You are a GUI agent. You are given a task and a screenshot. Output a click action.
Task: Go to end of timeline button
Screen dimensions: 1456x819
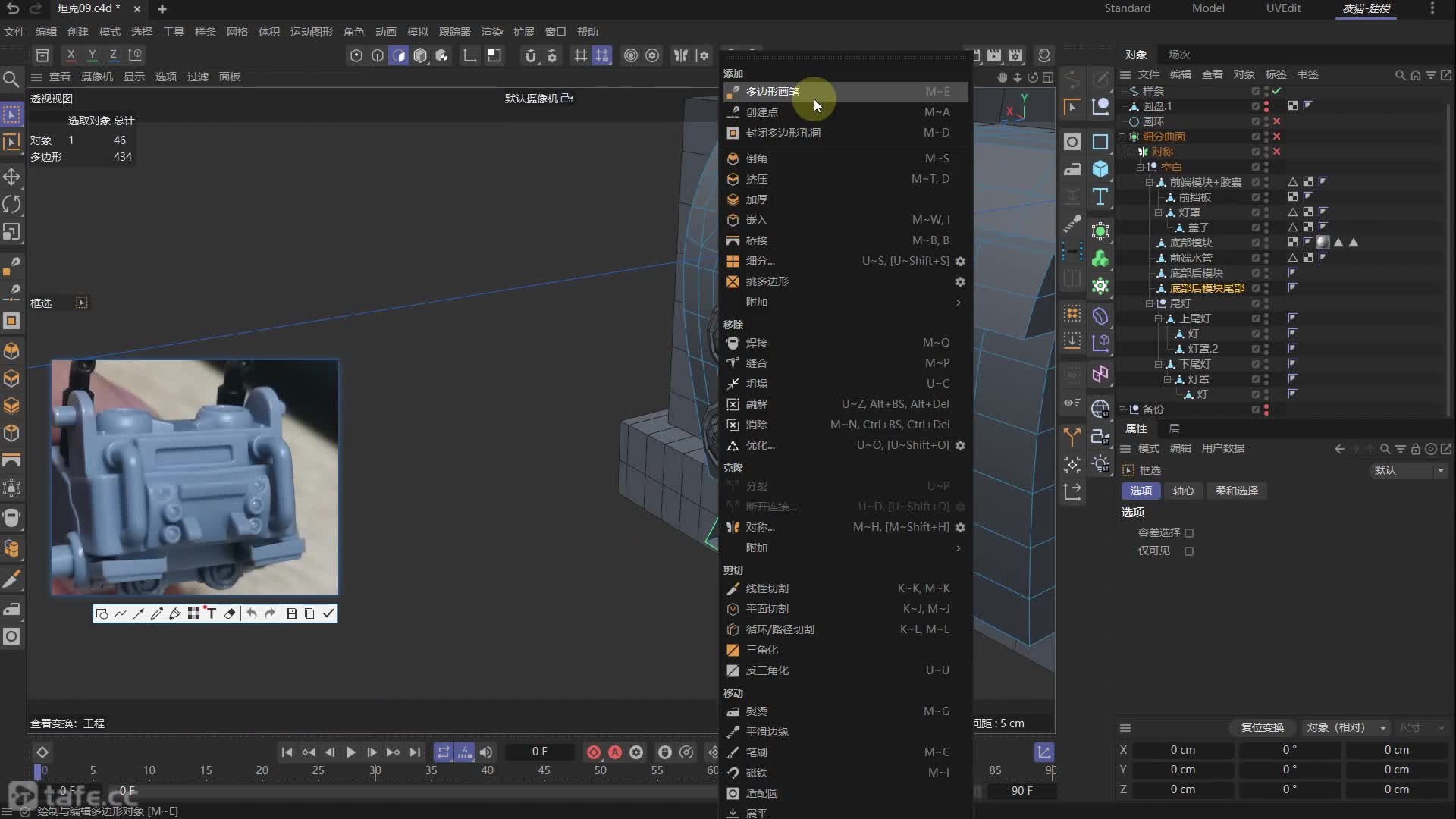click(x=414, y=752)
